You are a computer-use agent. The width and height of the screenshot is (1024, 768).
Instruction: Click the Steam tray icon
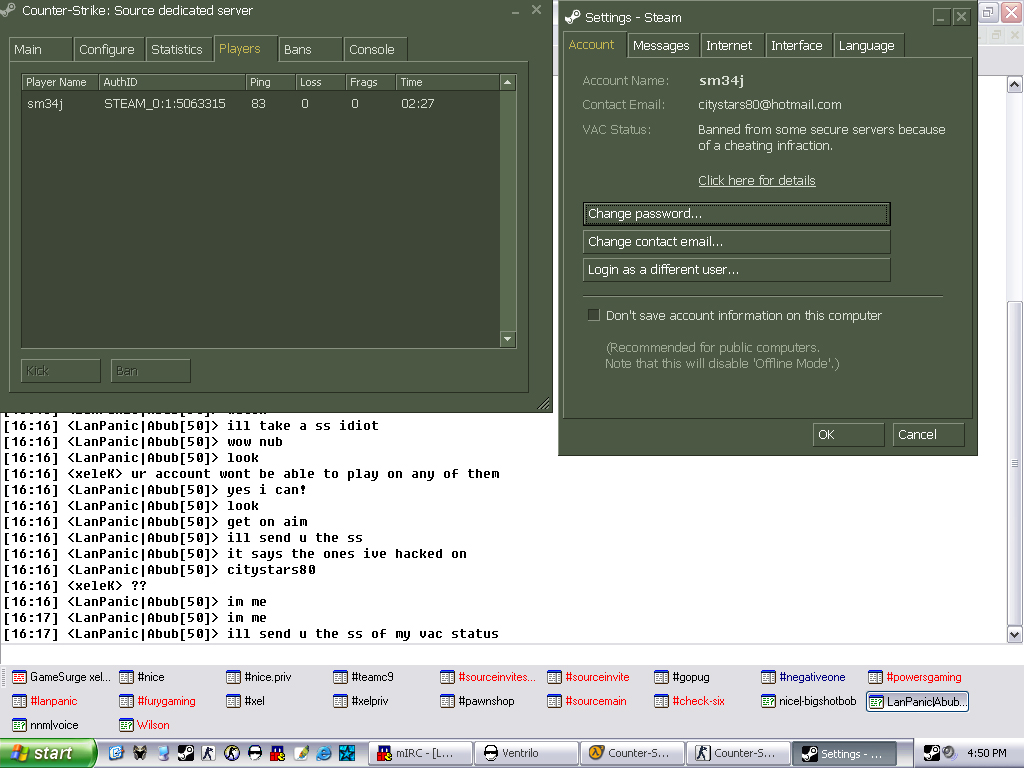(x=931, y=753)
